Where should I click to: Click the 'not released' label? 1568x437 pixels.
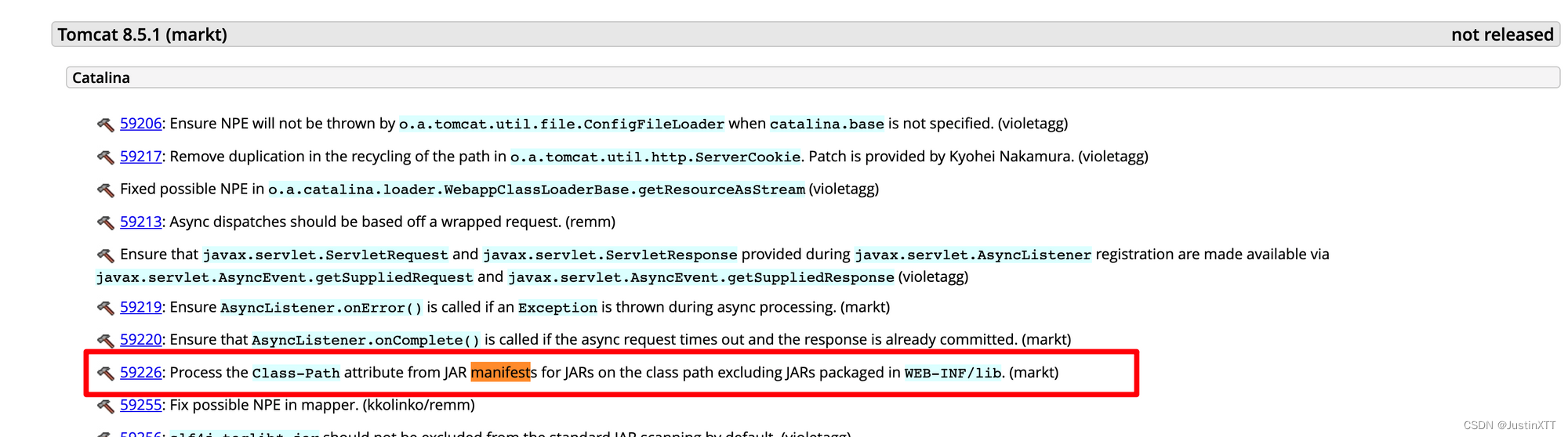point(1502,34)
